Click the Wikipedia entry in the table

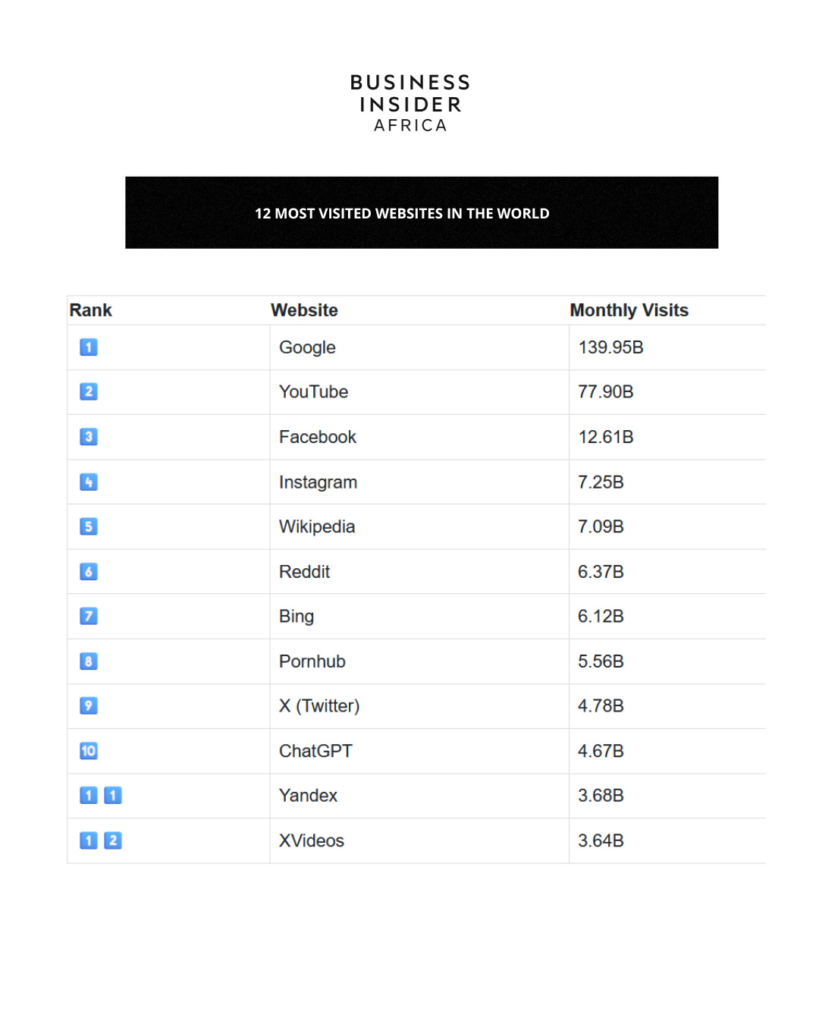(x=317, y=527)
